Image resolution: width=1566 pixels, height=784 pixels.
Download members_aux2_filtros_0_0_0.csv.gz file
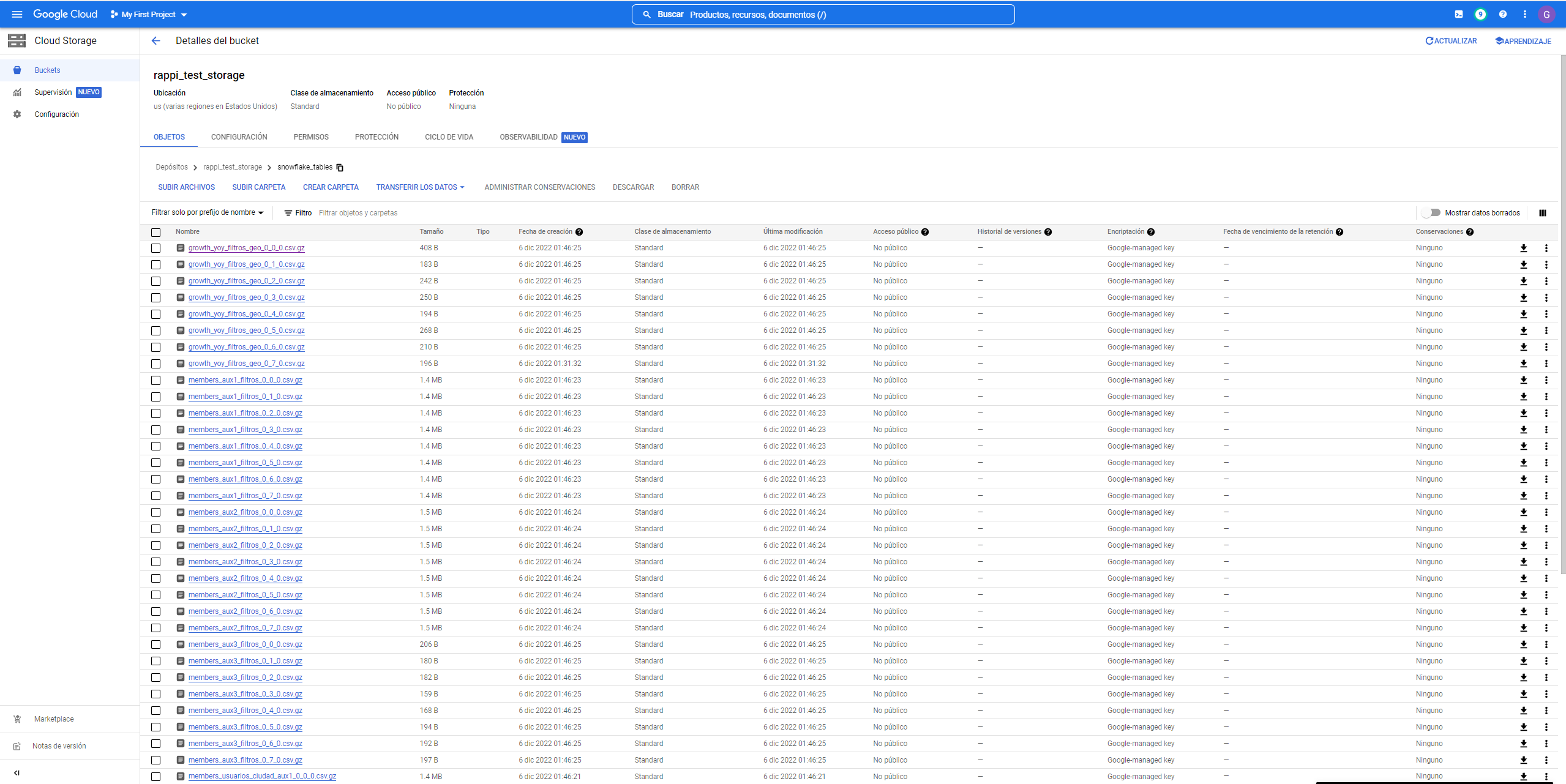1524,512
